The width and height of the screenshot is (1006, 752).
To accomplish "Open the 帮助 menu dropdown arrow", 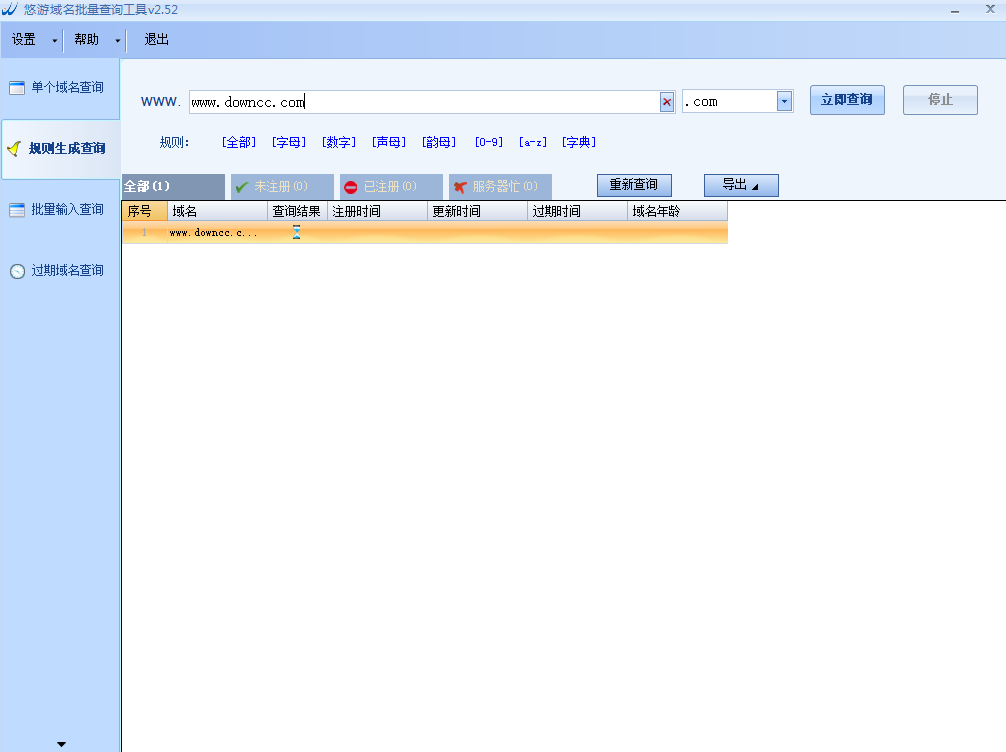I will coord(117,40).
